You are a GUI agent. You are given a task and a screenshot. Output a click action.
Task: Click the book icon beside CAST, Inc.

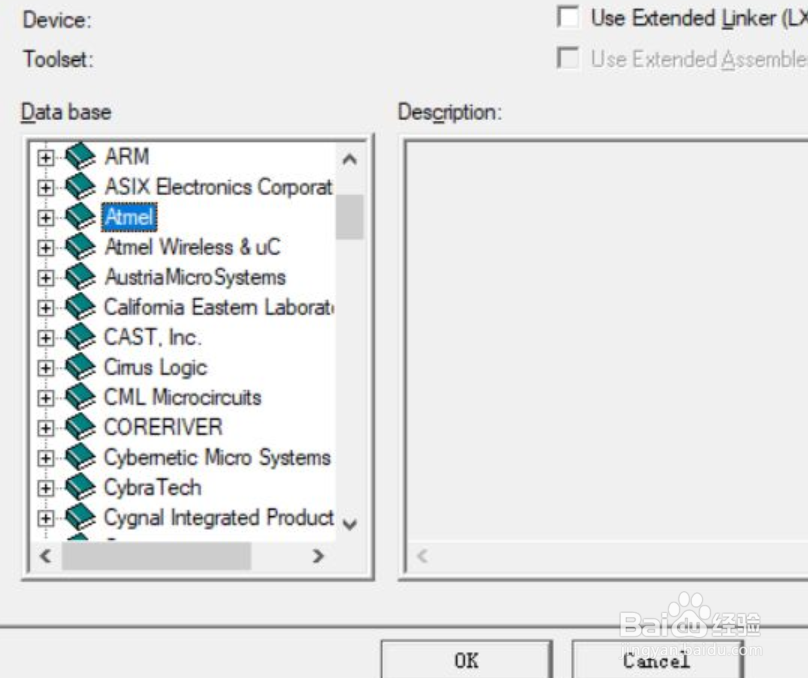pyautogui.click(x=80, y=337)
